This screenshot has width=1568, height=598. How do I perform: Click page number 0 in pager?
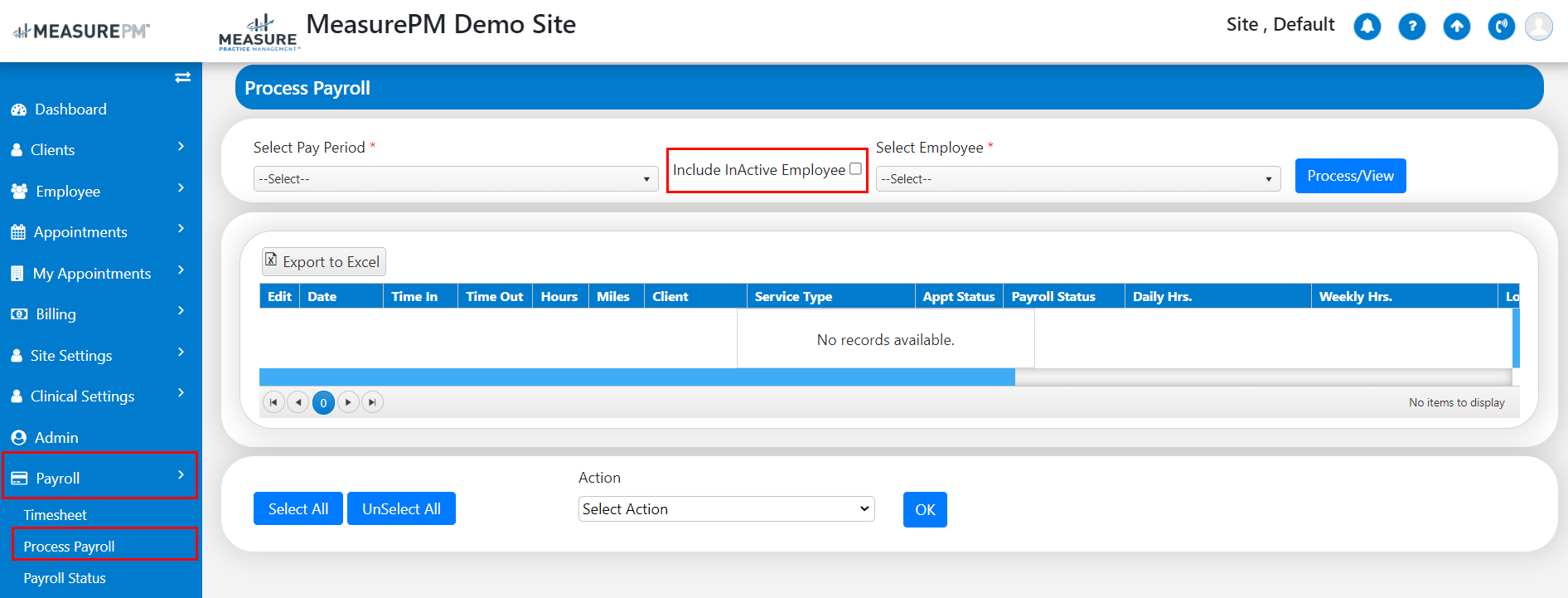(x=323, y=402)
